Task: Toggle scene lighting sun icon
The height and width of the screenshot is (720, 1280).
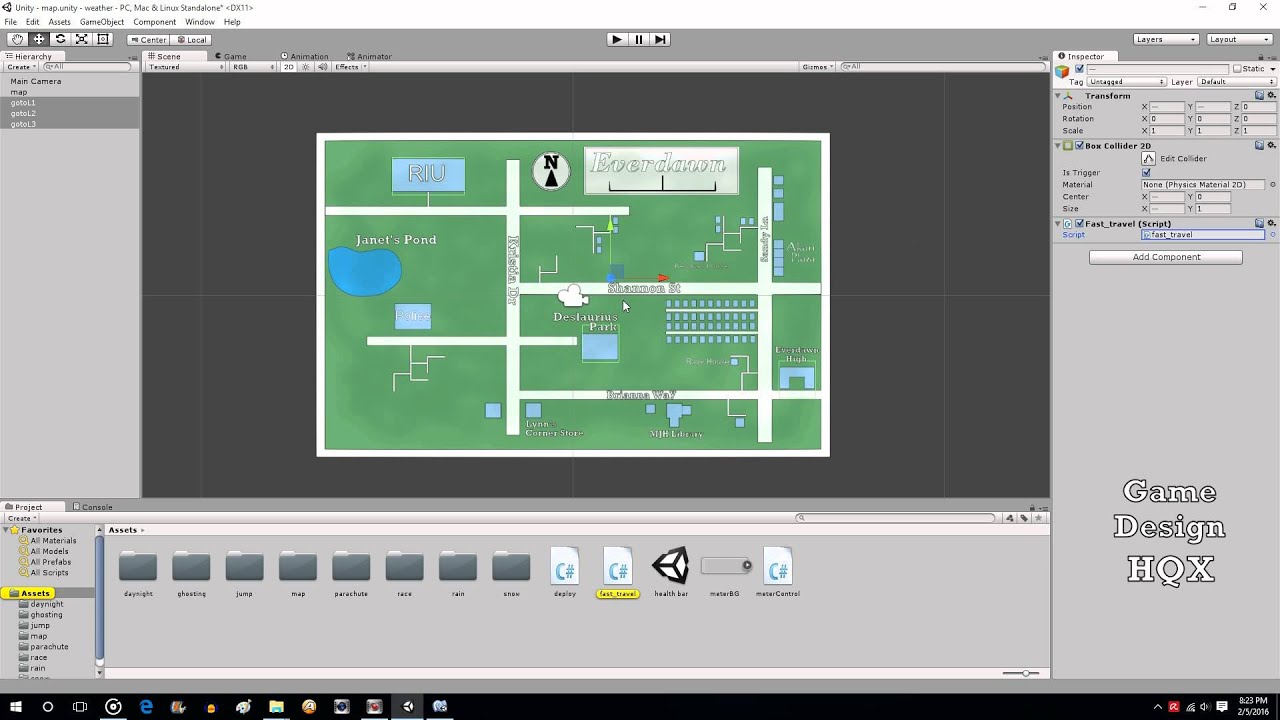Action: coord(306,67)
